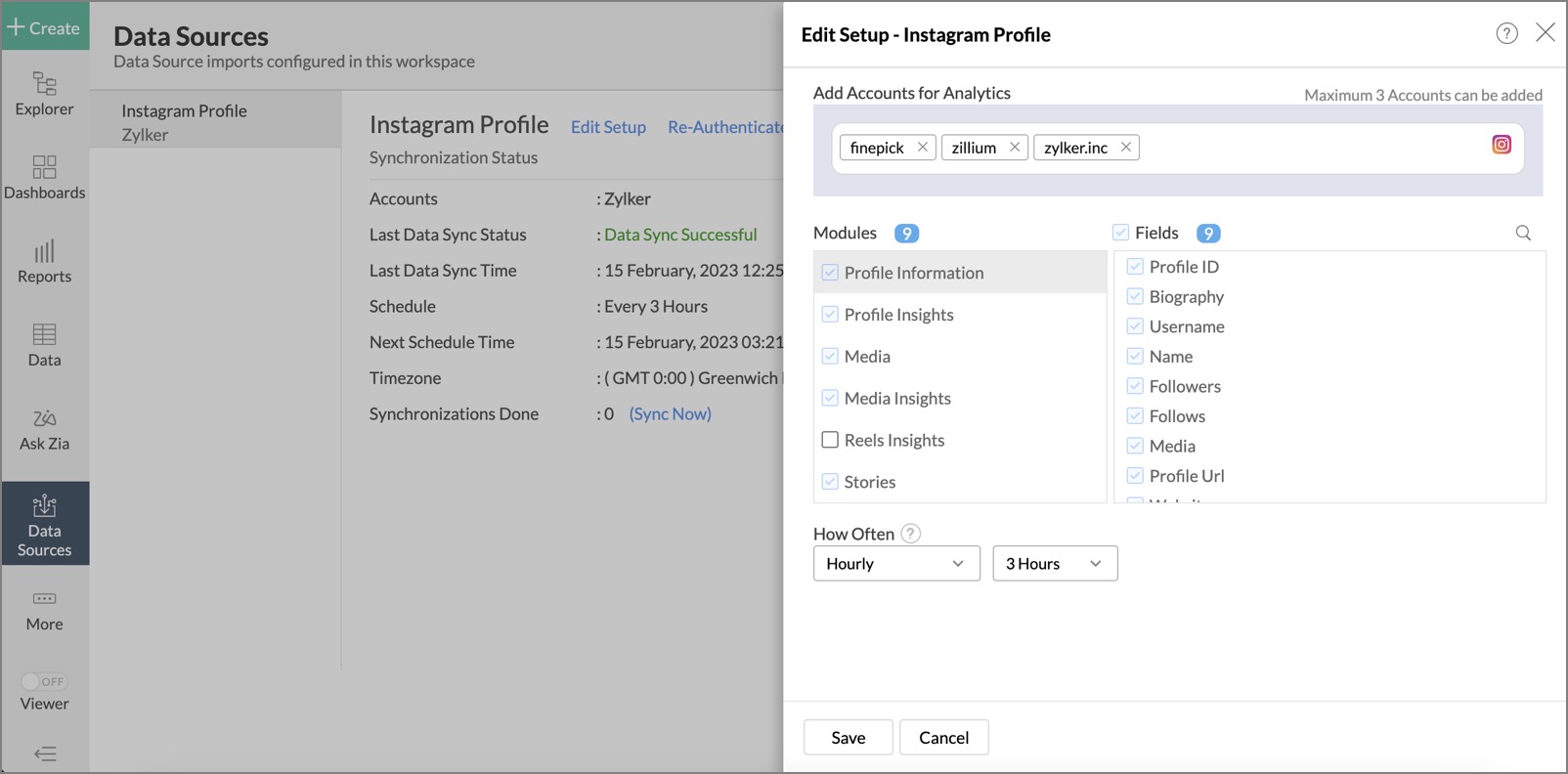
Task: Click the help icon in Edit Setup header
Action: [x=1506, y=33]
